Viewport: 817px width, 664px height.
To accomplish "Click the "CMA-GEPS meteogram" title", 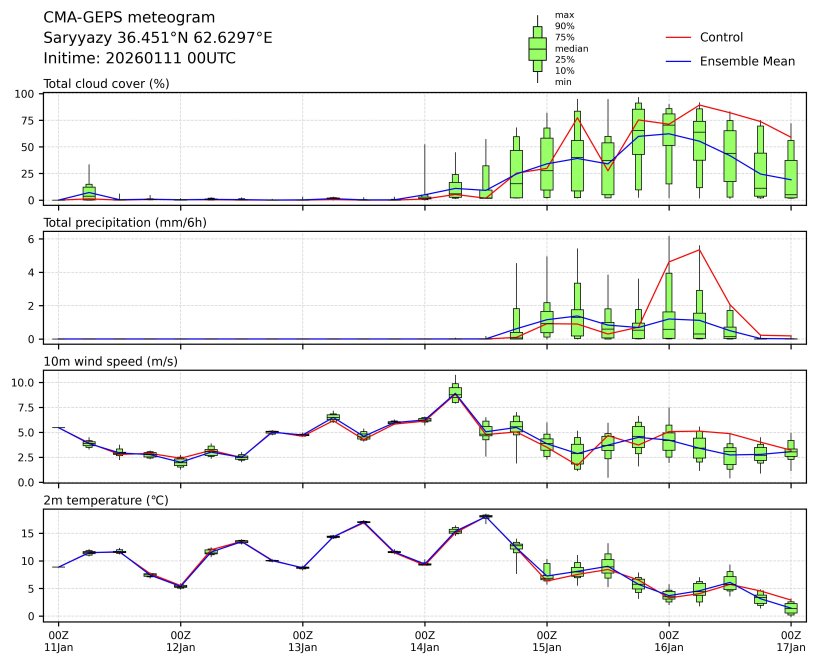I will (129, 17).
